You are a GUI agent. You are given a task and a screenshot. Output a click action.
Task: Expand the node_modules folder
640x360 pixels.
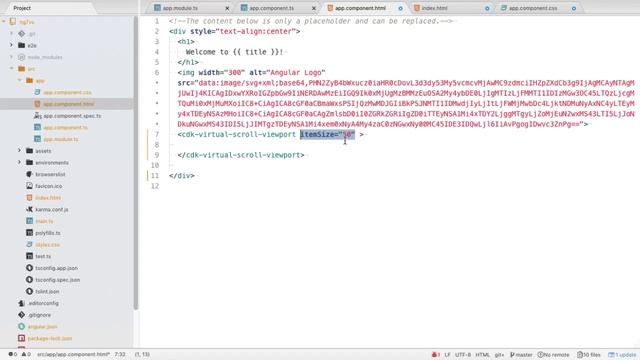11,57
